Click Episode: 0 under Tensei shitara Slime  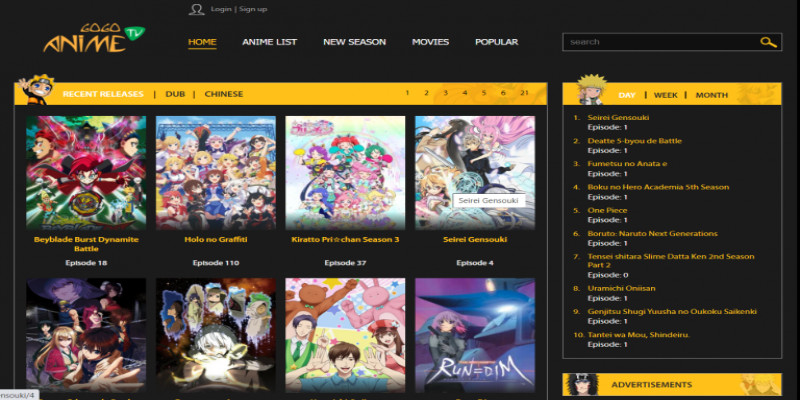pyautogui.click(x=607, y=275)
